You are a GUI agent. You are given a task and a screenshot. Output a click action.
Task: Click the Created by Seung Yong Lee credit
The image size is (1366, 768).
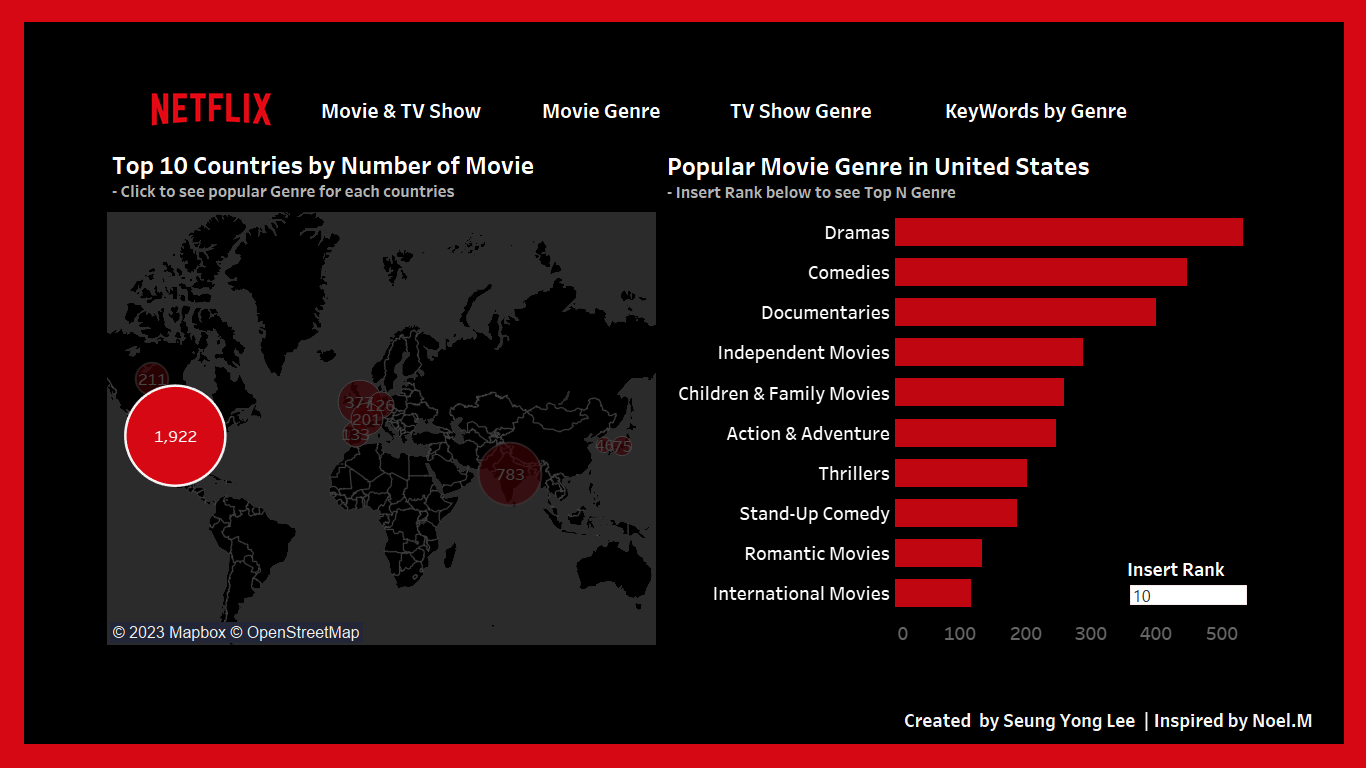click(1019, 721)
